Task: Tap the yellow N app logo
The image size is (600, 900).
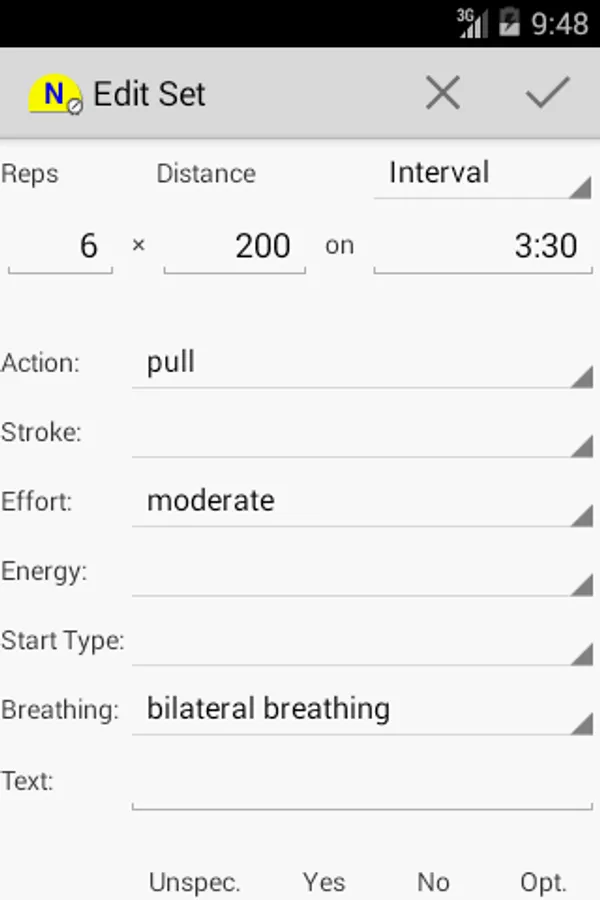Action: [x=54, y=95]
